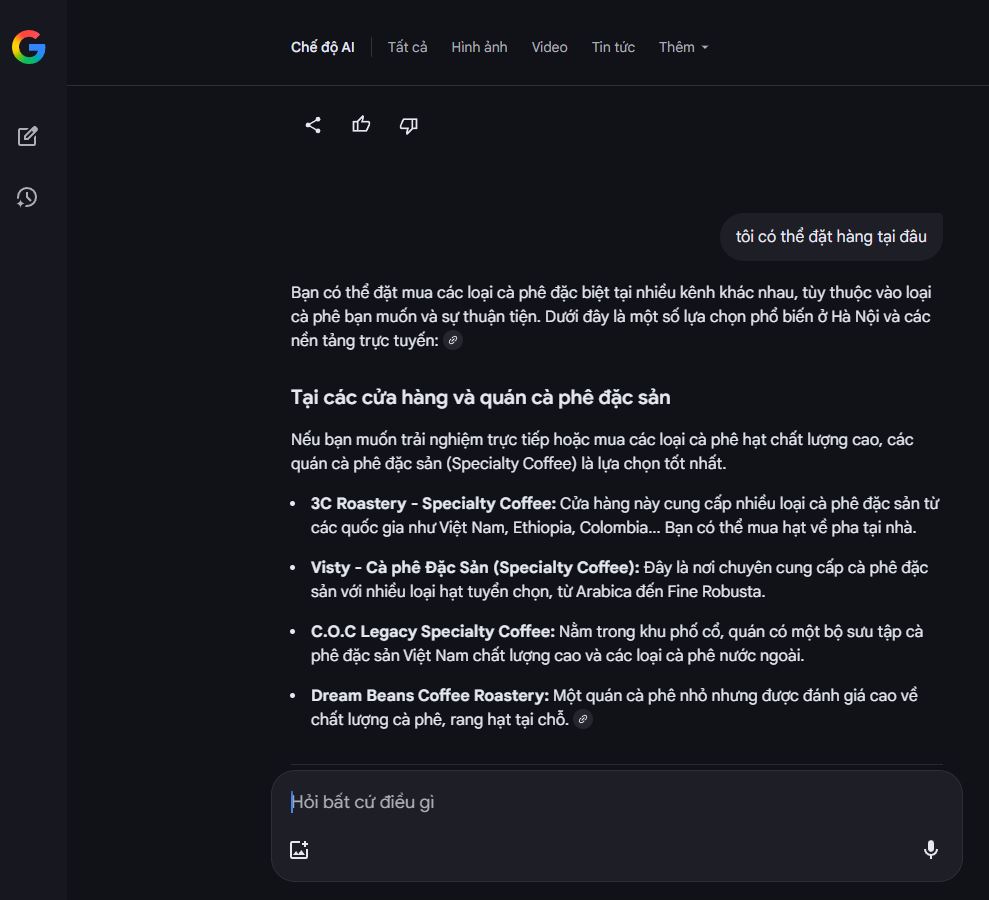Expand the Thêm dropdown menu

683,47
